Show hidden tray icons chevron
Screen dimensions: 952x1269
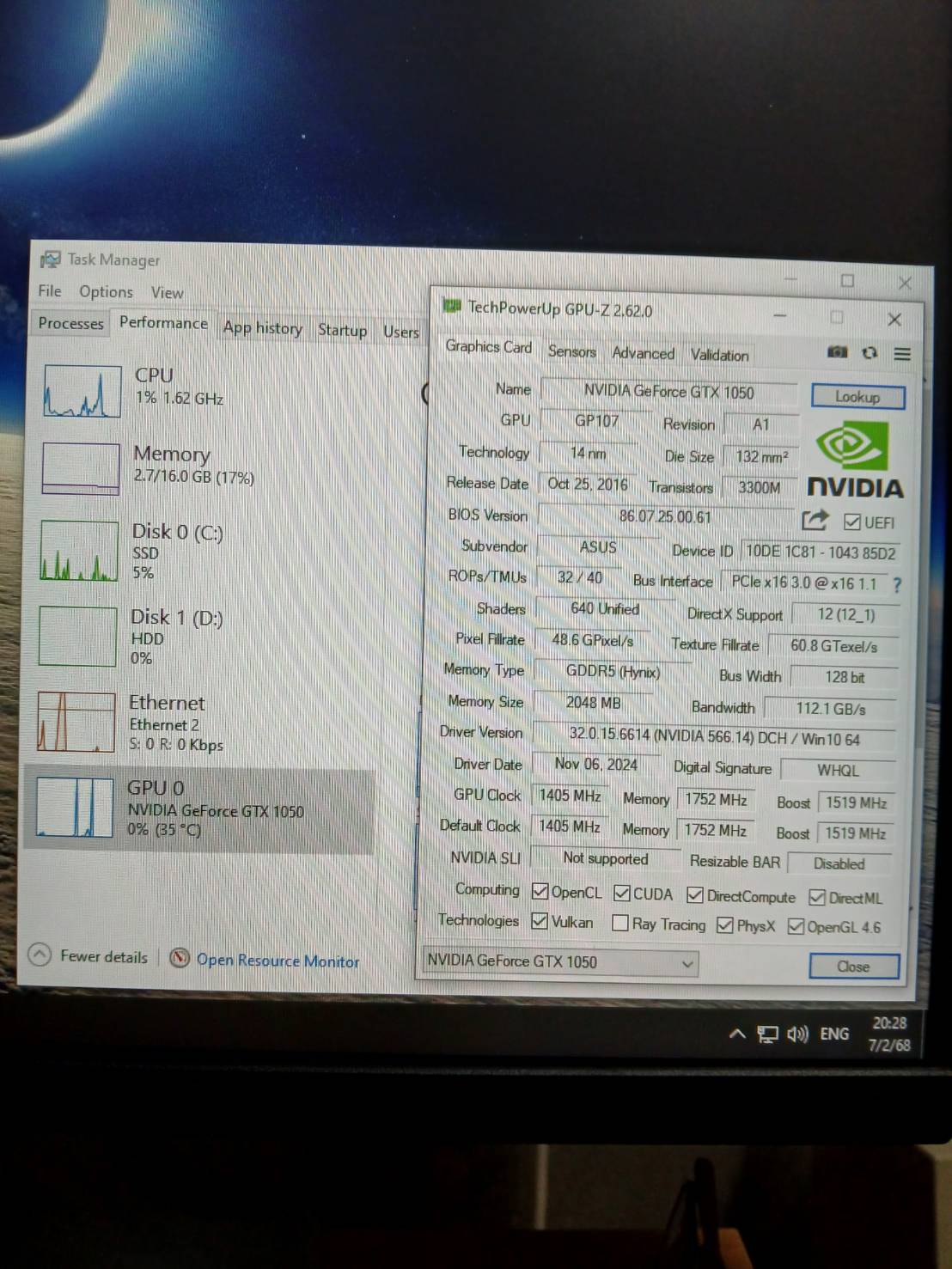tap(736, 1034)
